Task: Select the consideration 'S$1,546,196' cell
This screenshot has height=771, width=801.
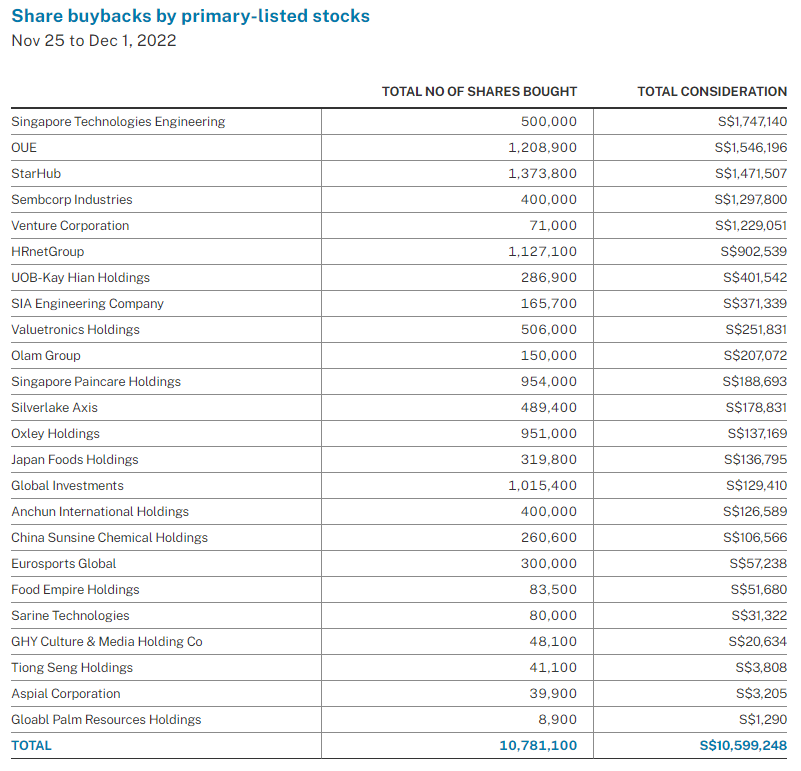Action: [x=751, y=148]
